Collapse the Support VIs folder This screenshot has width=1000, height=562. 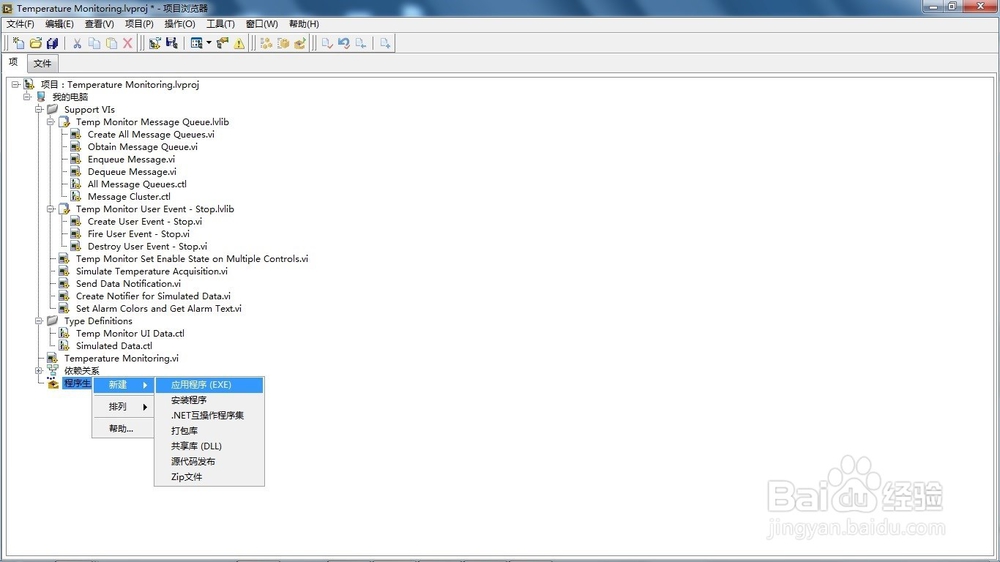pos(39,109)
